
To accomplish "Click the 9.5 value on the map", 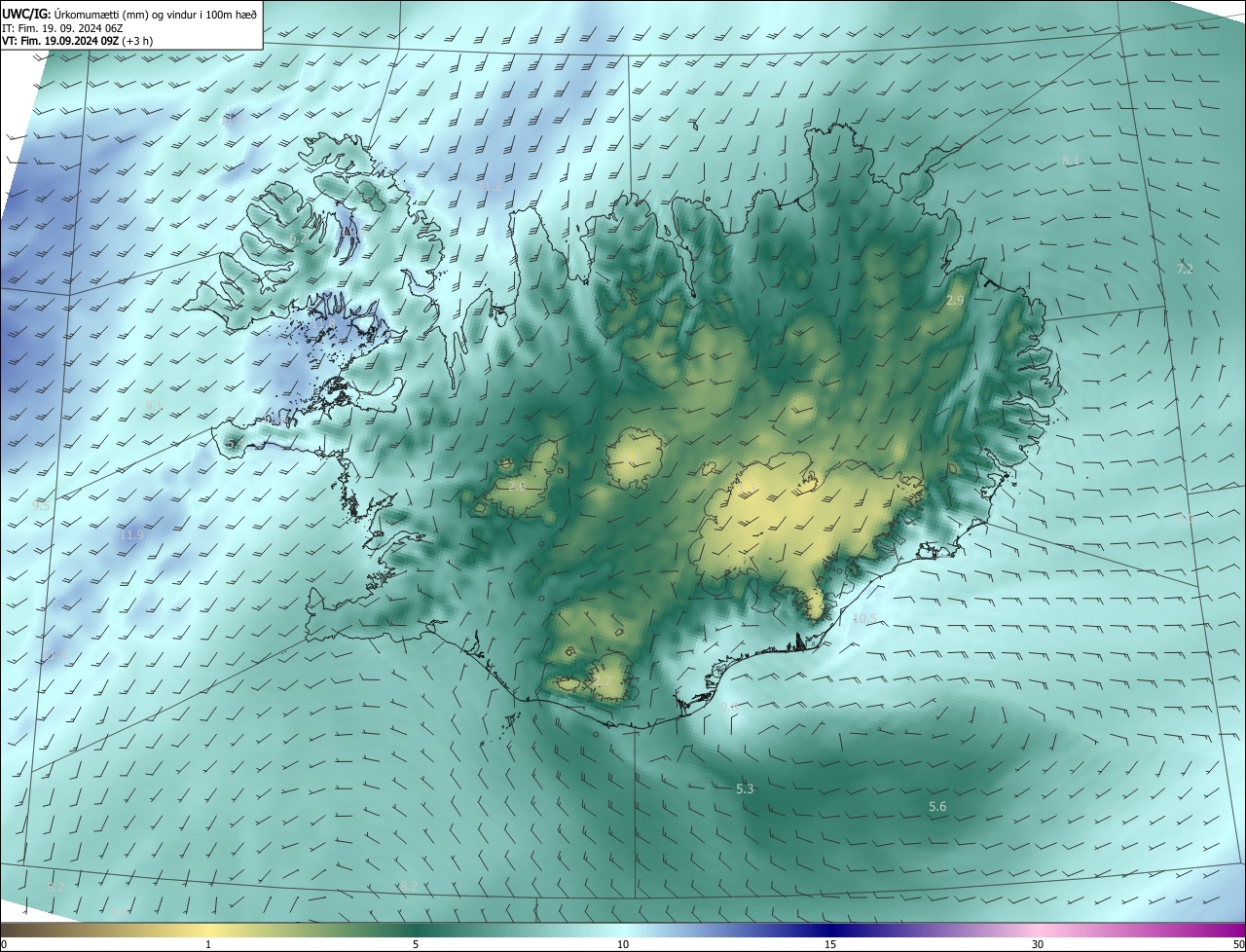I will coord(40,506).
